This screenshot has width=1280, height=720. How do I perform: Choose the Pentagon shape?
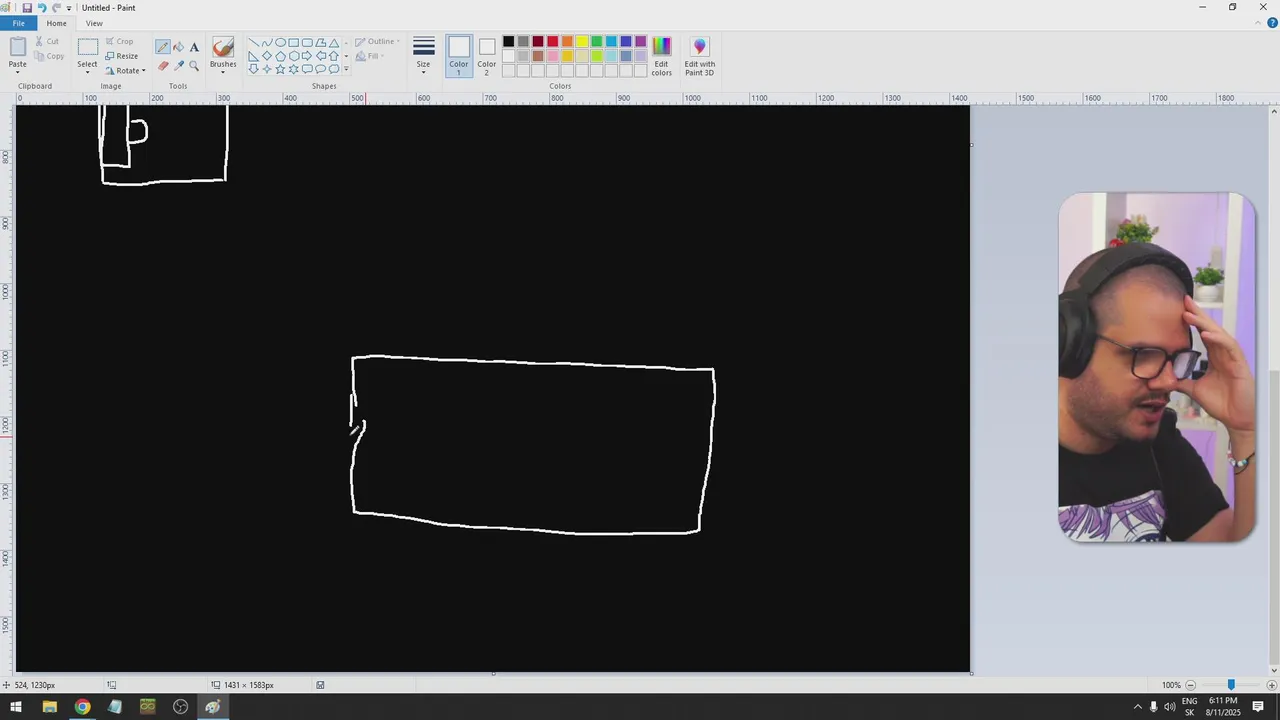tap(280, 56)
